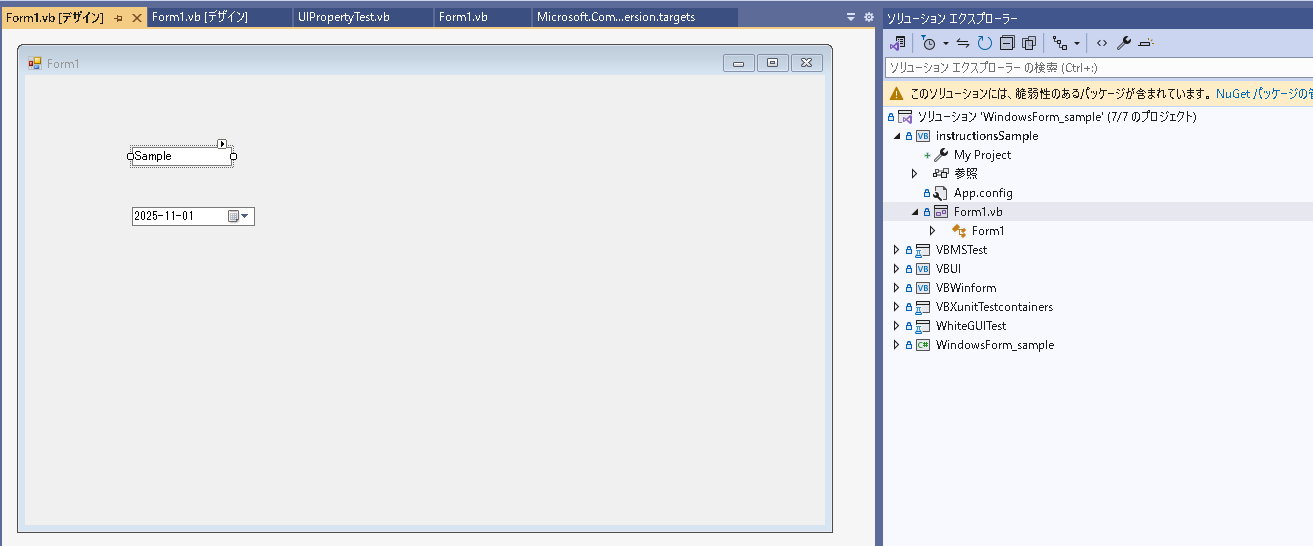Switch to the Form1.vb code tab
This screenshot has height=546, width=1313.
pos(484,17)
